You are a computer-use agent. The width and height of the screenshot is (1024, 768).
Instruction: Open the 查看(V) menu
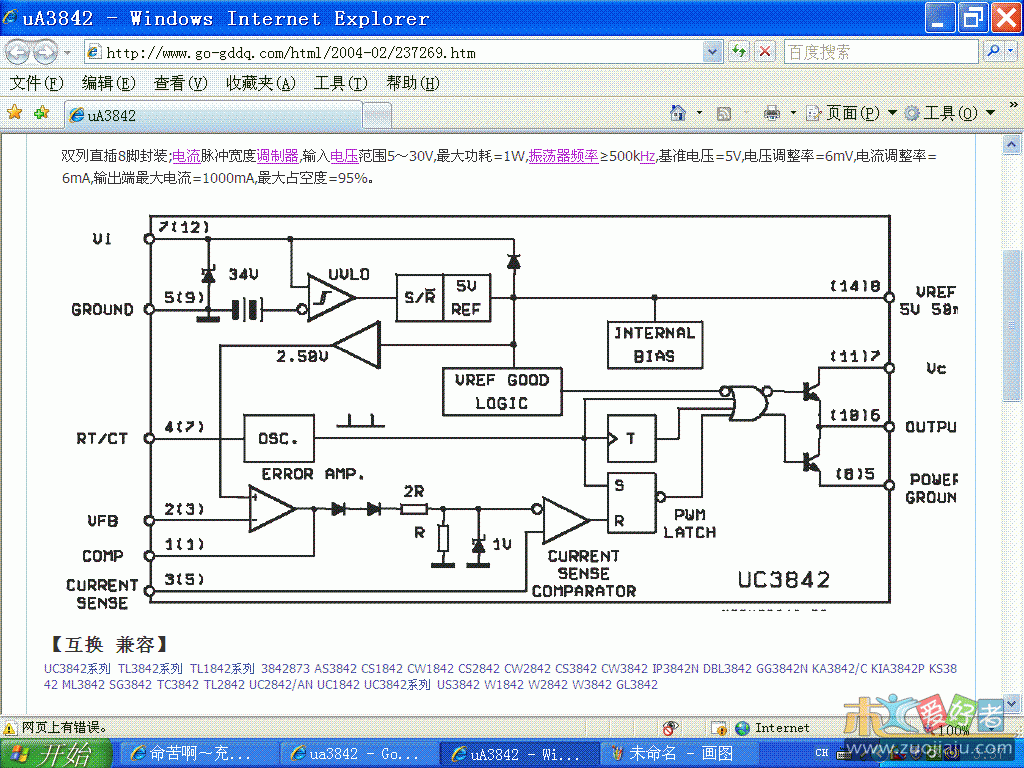(x=180, y=84)
